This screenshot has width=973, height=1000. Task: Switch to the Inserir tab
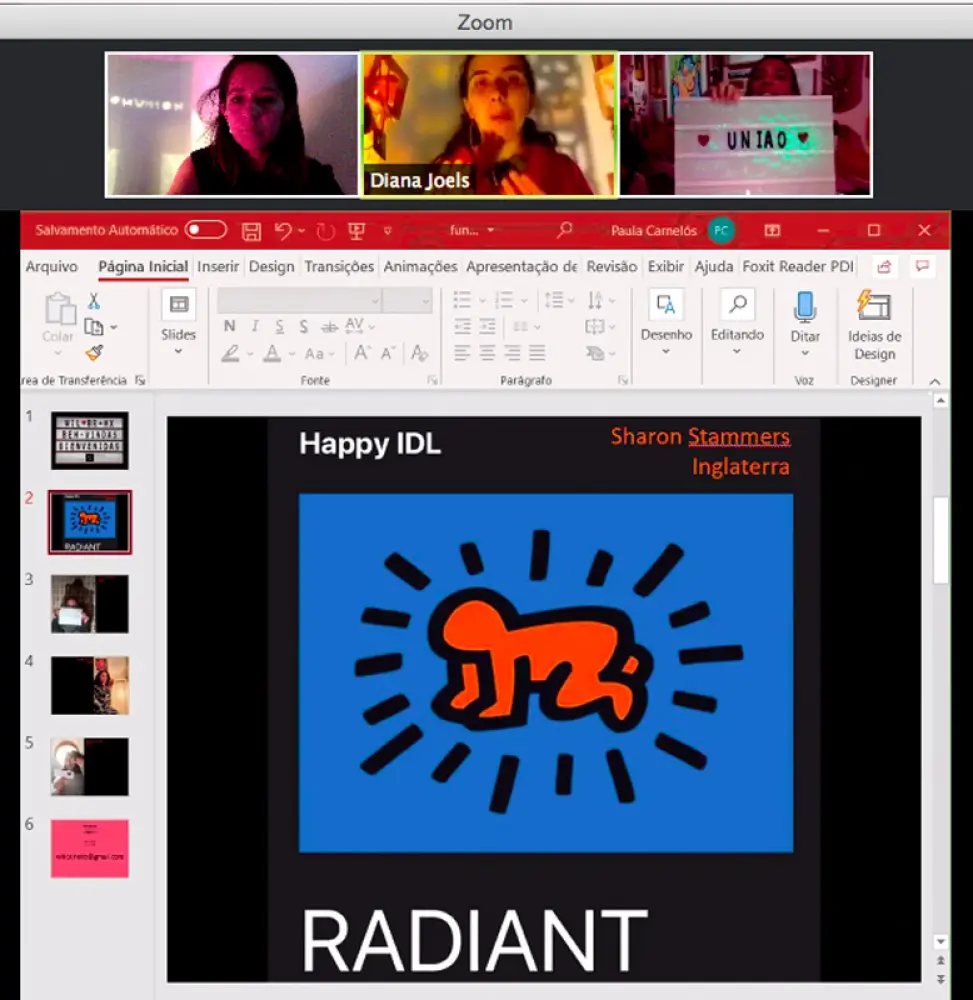click(x=217, y=267)
